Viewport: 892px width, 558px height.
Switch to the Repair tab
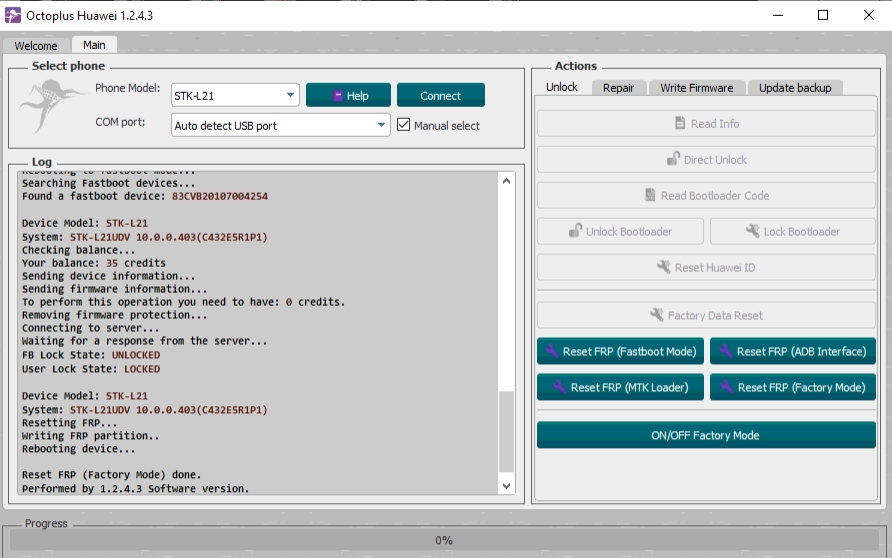pyautogui.click(x=618, y=88)
